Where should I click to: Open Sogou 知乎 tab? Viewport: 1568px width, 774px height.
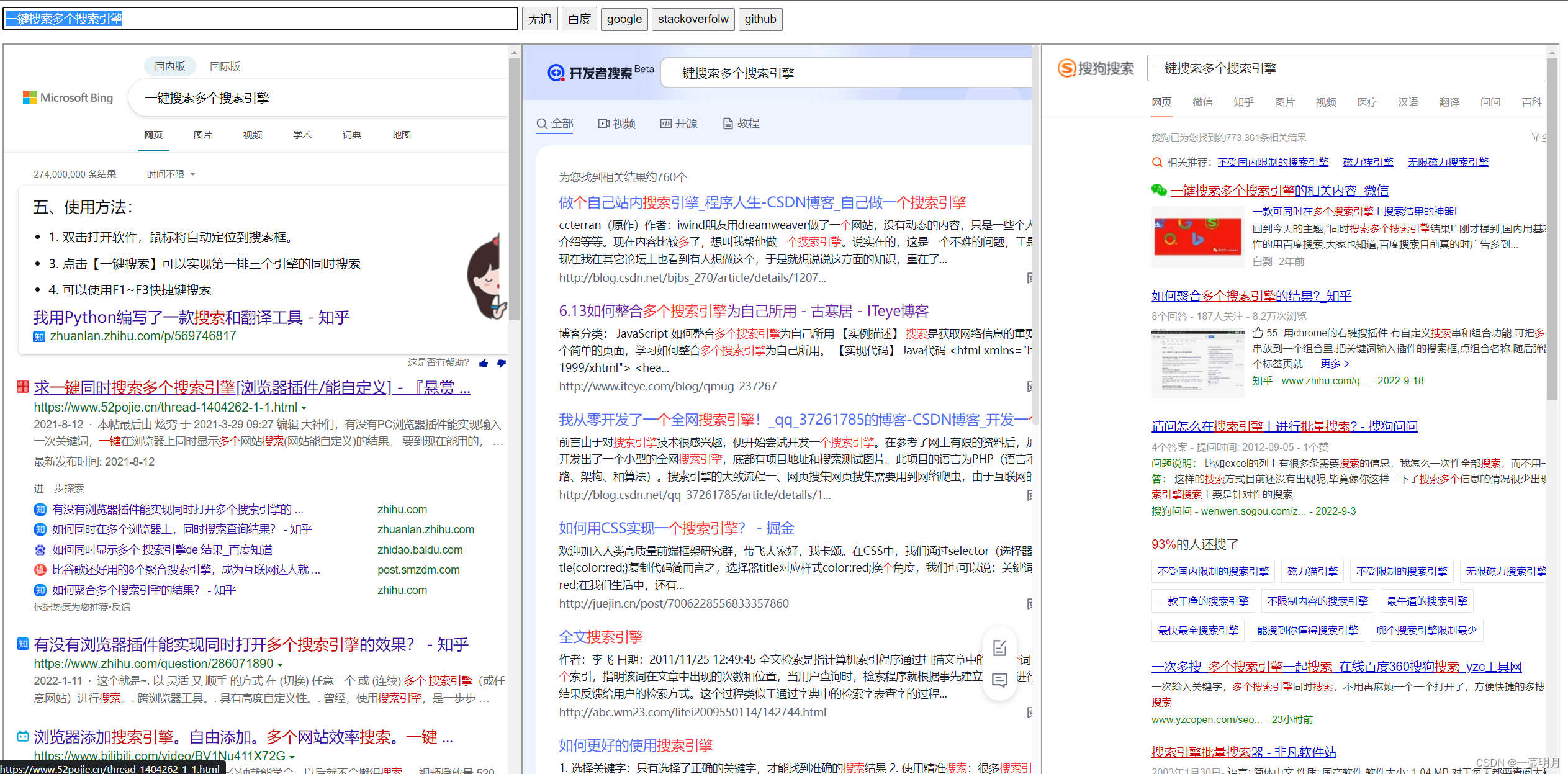(x=1243, y=102)
